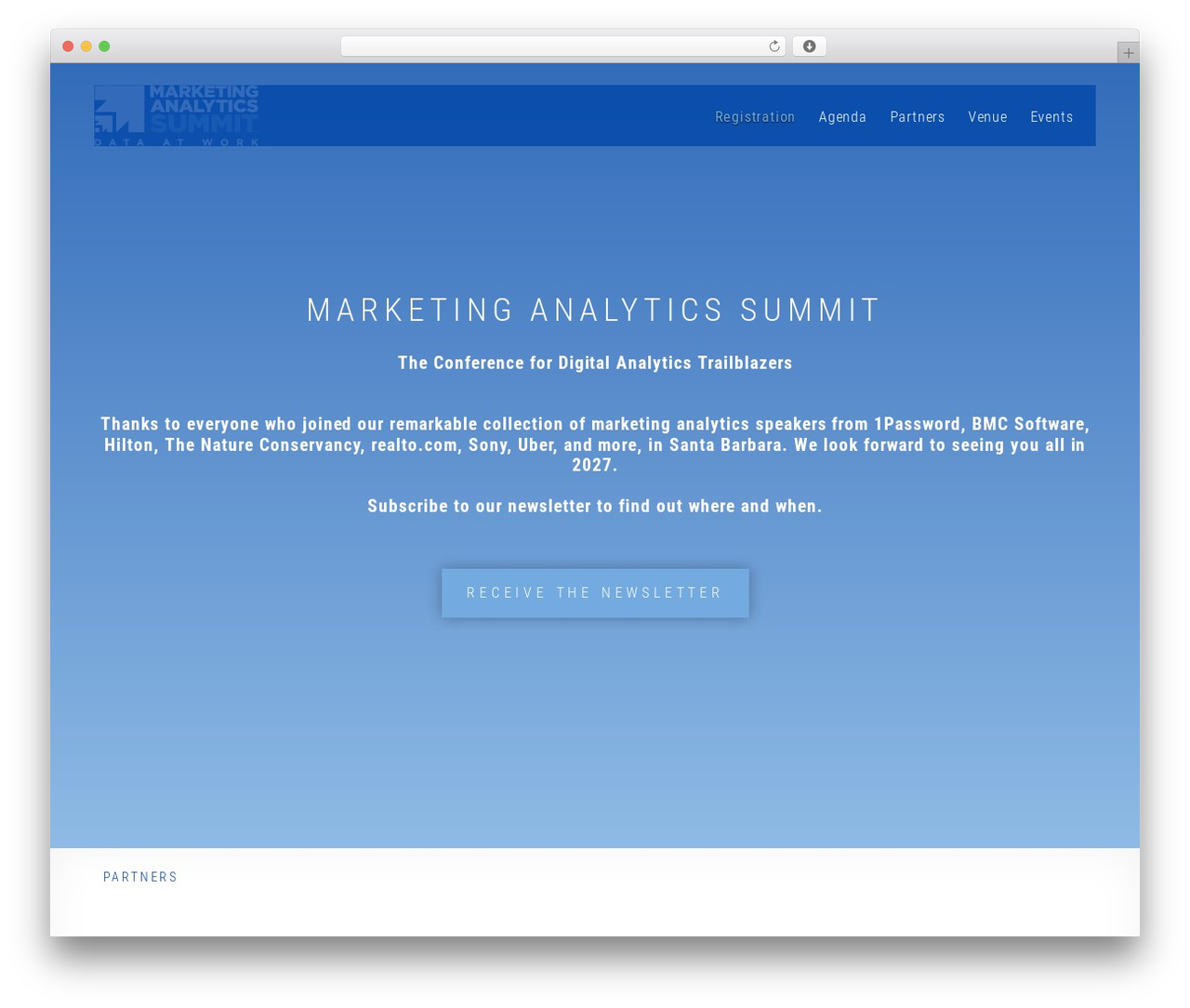
Task: Maximize the window with the green button
Action: [104, 46]
